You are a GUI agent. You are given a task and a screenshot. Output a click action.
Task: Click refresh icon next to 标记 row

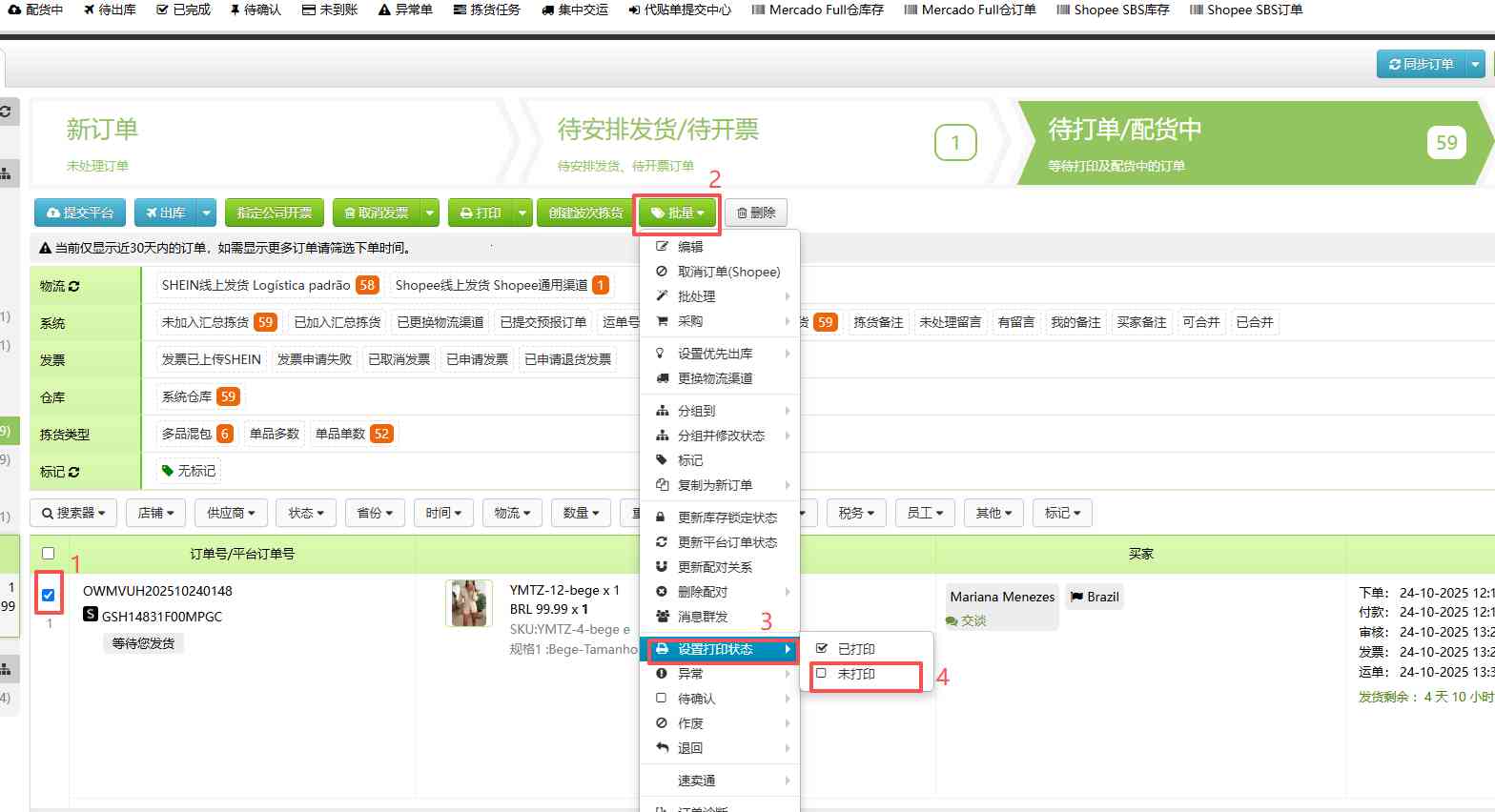tap(74, 472)
